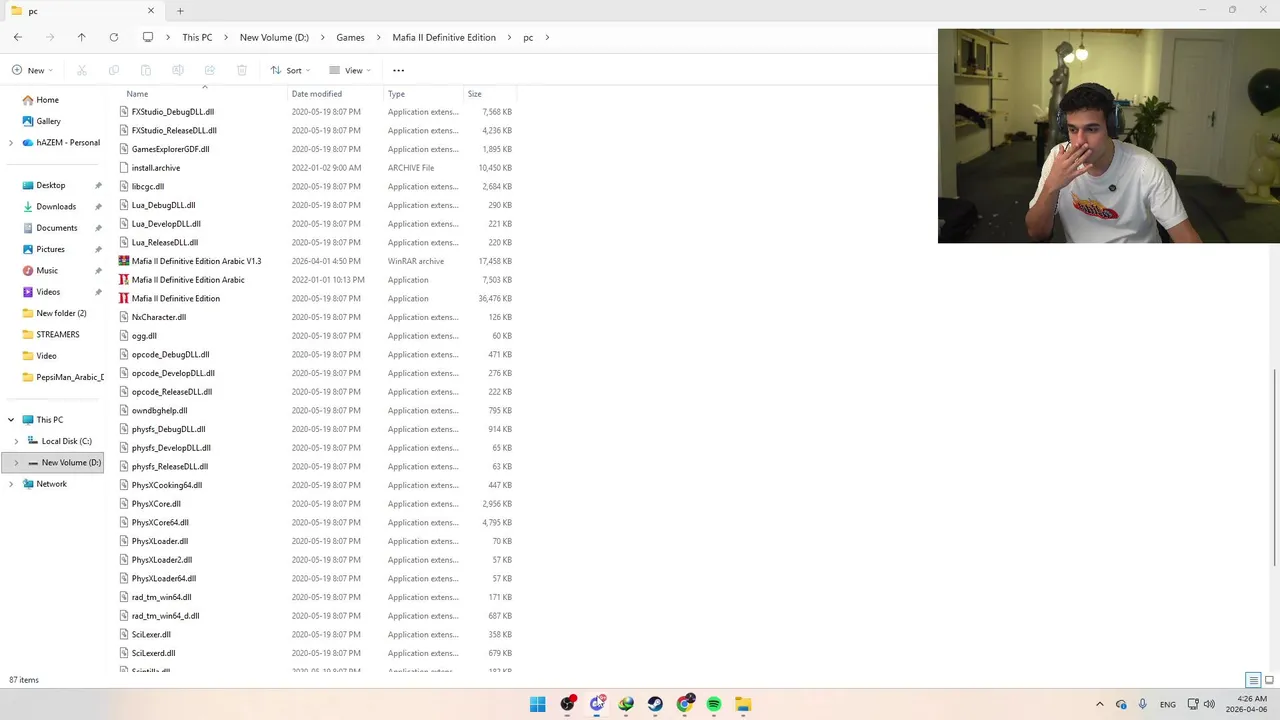Sort files by the Size column
This screenshot has width=1280, height=720.
click(x=474, y=94)
